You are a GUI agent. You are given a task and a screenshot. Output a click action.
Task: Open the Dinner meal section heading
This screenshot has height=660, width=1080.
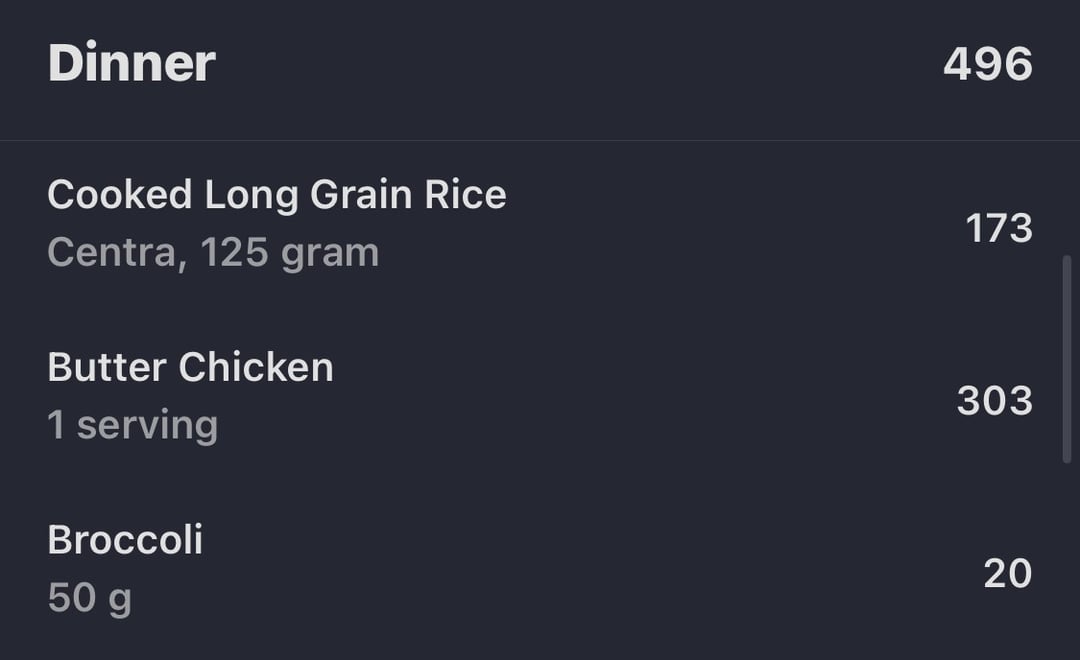click(131, 64)
